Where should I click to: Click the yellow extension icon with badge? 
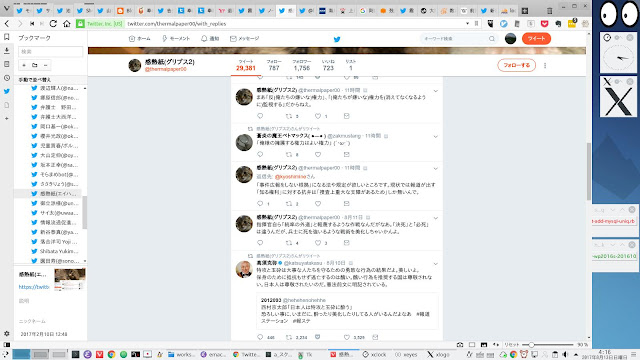(x=572, y=23)
